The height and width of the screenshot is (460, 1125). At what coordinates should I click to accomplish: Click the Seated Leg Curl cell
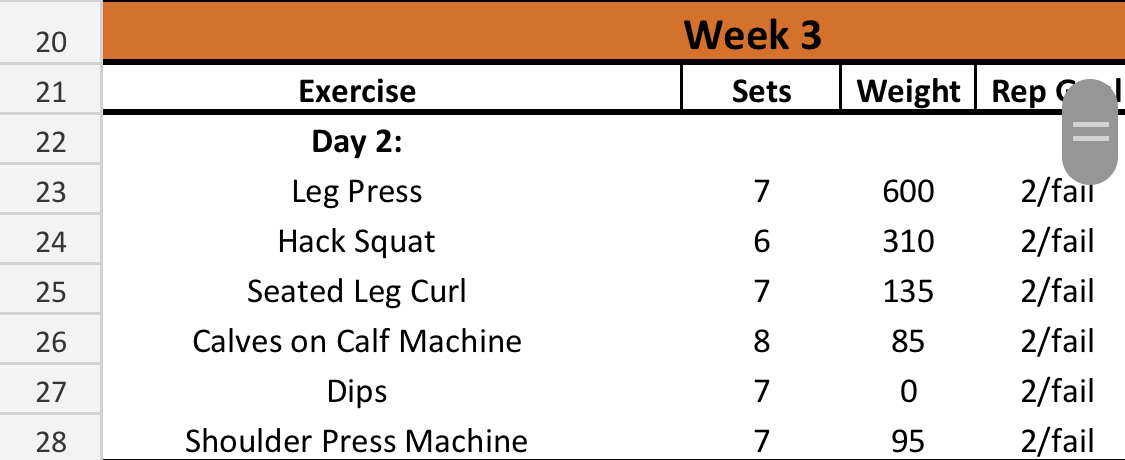point(357,291)
